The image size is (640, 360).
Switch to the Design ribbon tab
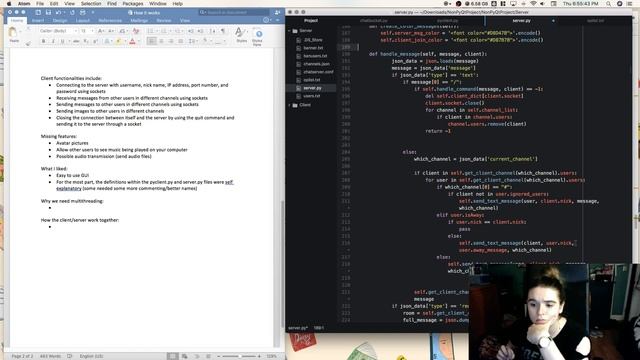click(x=60, y=20)
